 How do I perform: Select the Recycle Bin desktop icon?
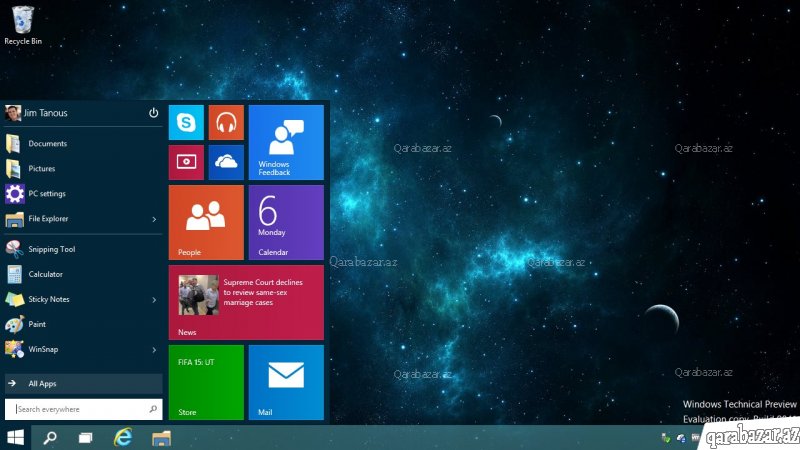pyautogui.click(x=23, y=26)
